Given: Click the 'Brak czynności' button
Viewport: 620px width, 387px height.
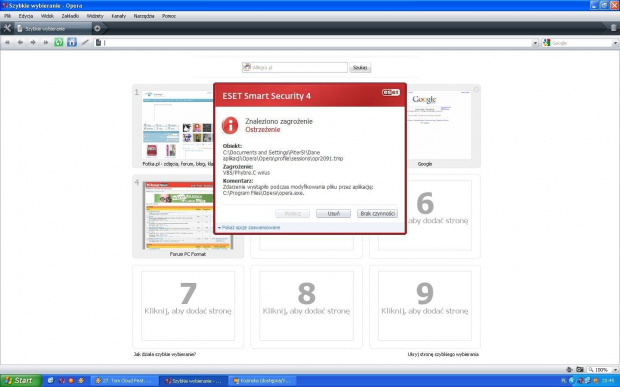Looking at the screenshot, I should tap(377, 213).
